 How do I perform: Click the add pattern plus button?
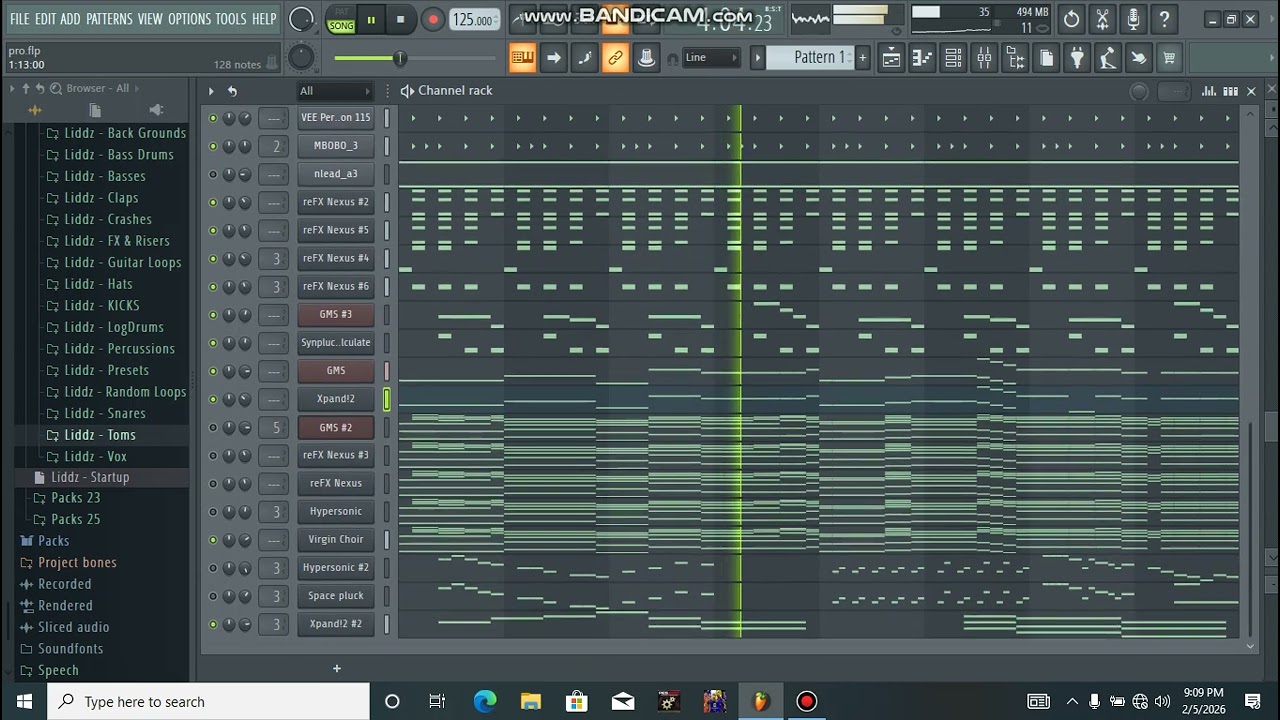pos(862,58)
